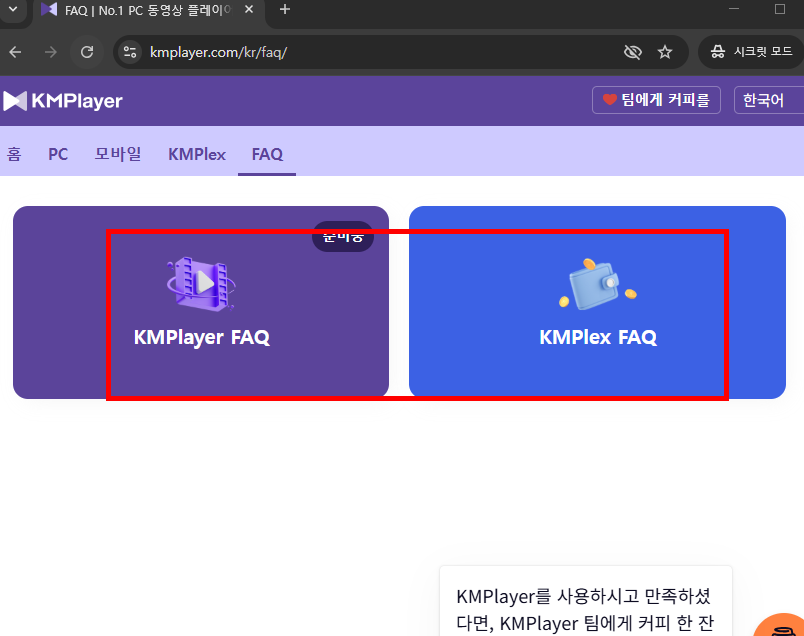Click the browser forward arrow
This screenshot has height=636, width=804.
[x=51, y=52]
